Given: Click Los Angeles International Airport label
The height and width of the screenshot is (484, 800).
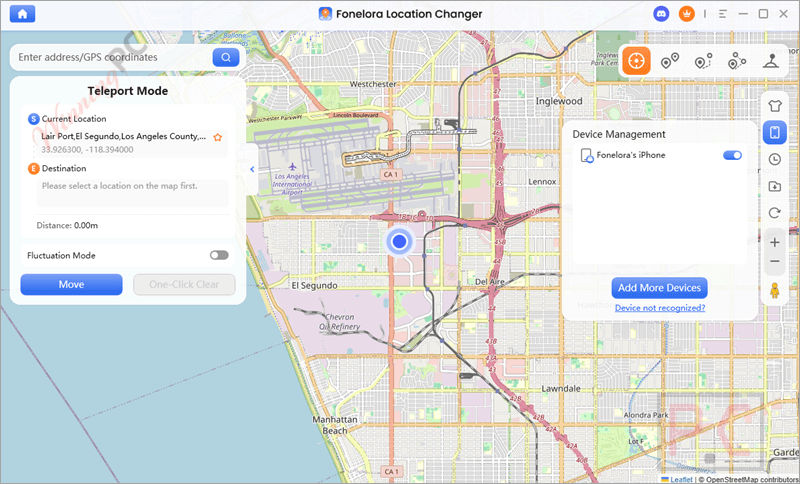Looking at the screenshot, I should (x=292, y=184).
